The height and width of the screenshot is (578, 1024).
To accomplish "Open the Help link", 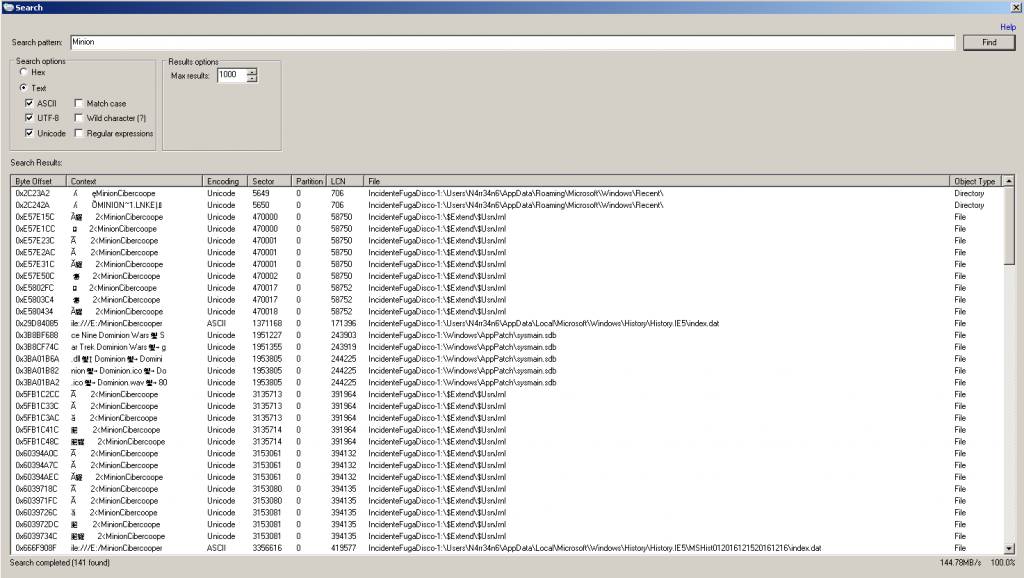I will pyautogui.click(x=1008, y=27).
